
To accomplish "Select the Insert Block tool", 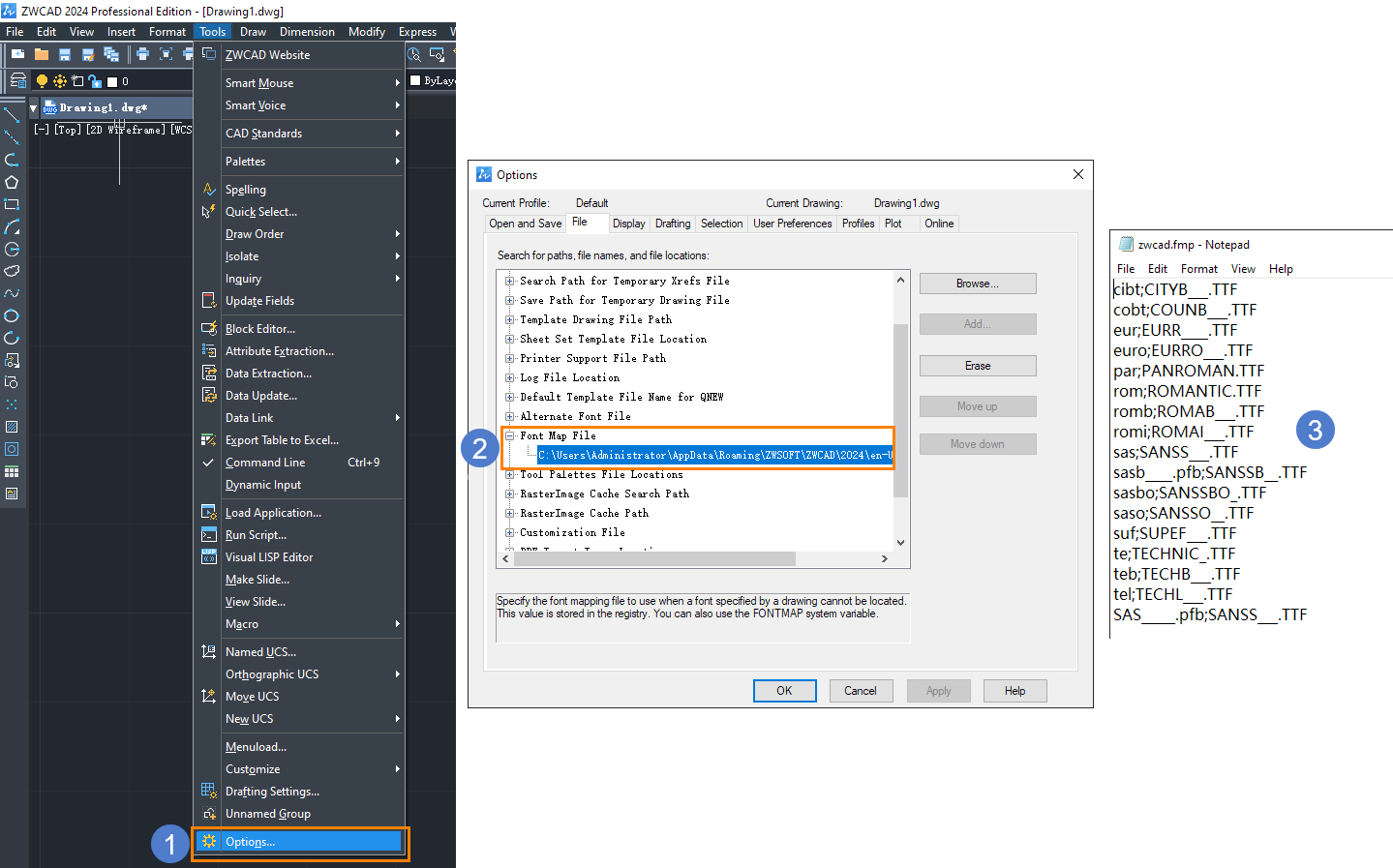I will coord(12,360).
